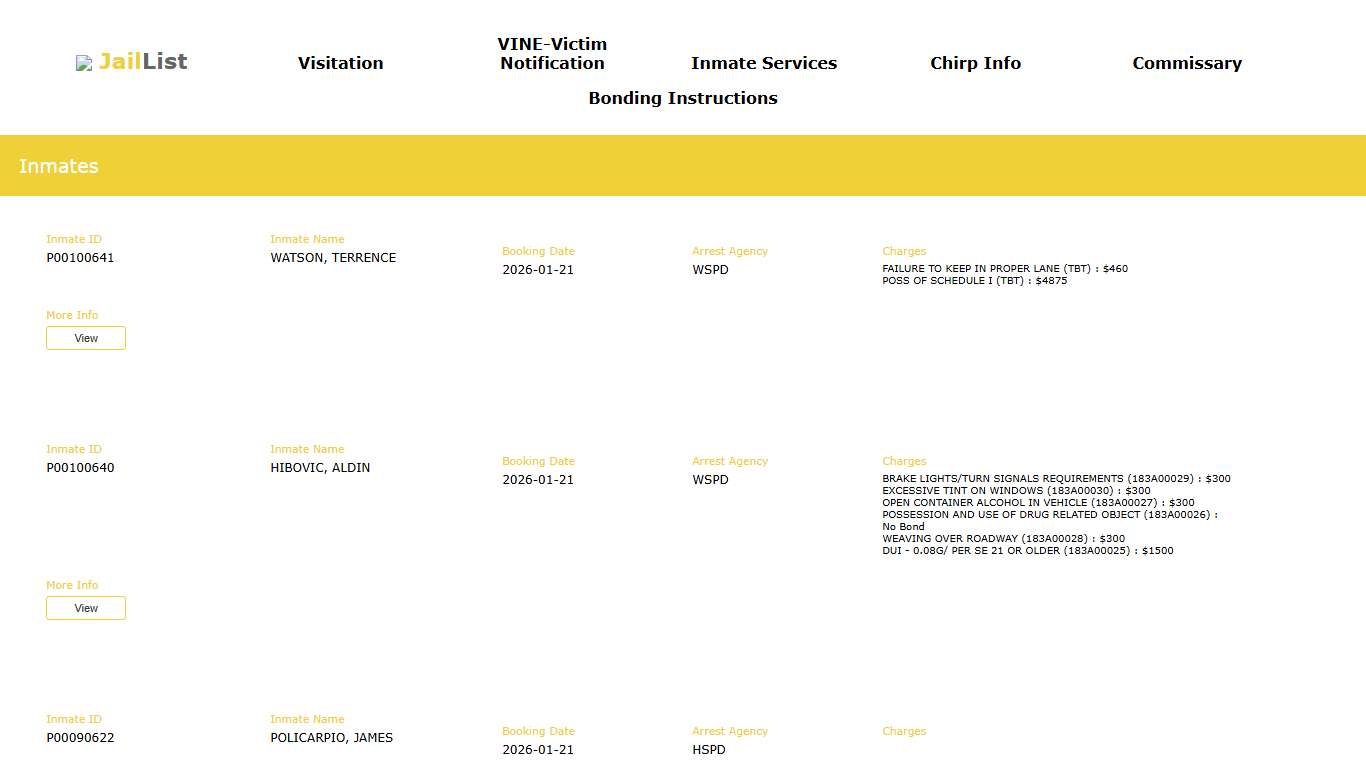Screen dimensions: 1366x768
Task: Select inmate ID P00090622
Action: pos(80,738)
